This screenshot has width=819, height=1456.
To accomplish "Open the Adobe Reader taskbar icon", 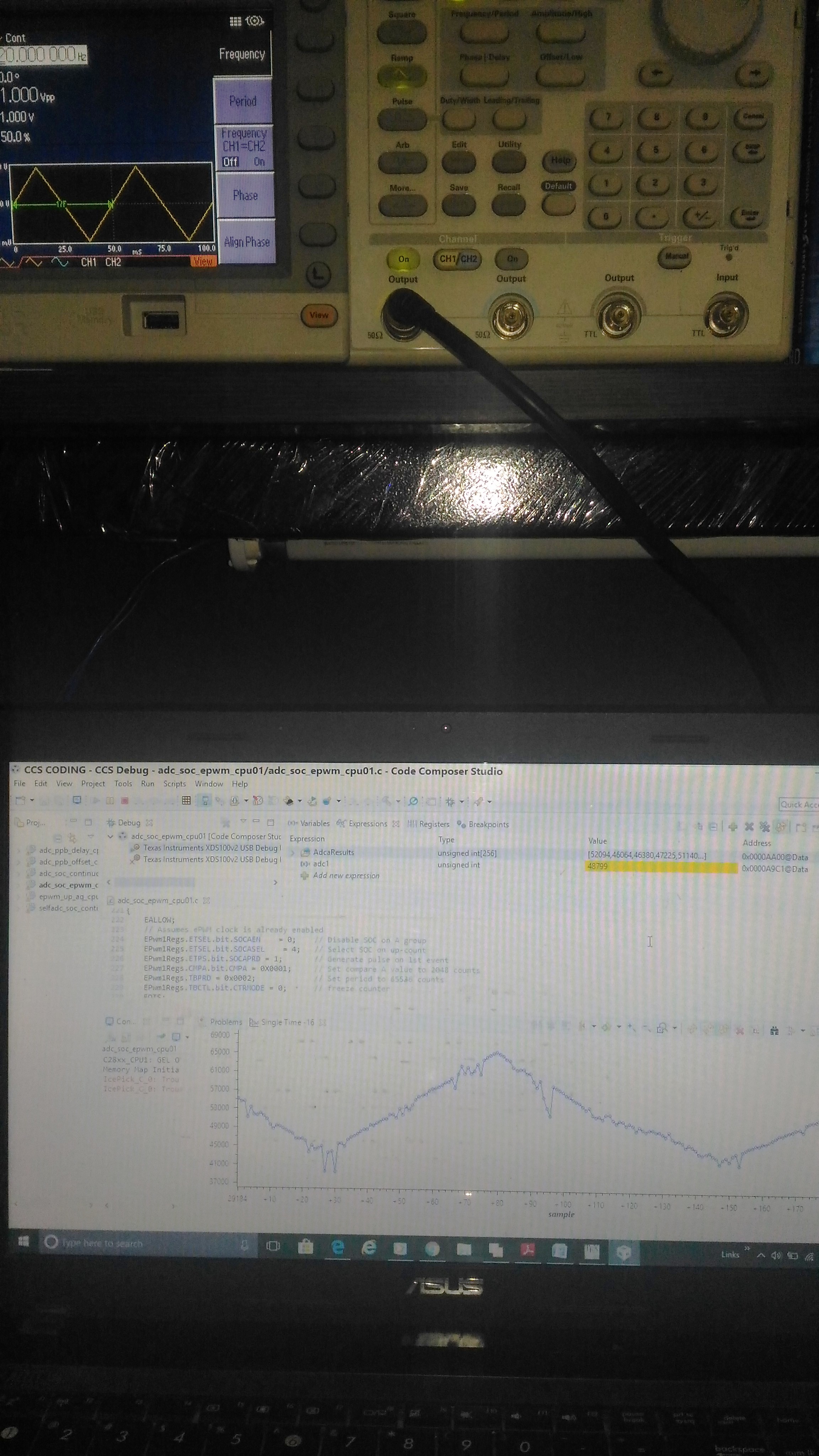I will [x=528, y=1249].
